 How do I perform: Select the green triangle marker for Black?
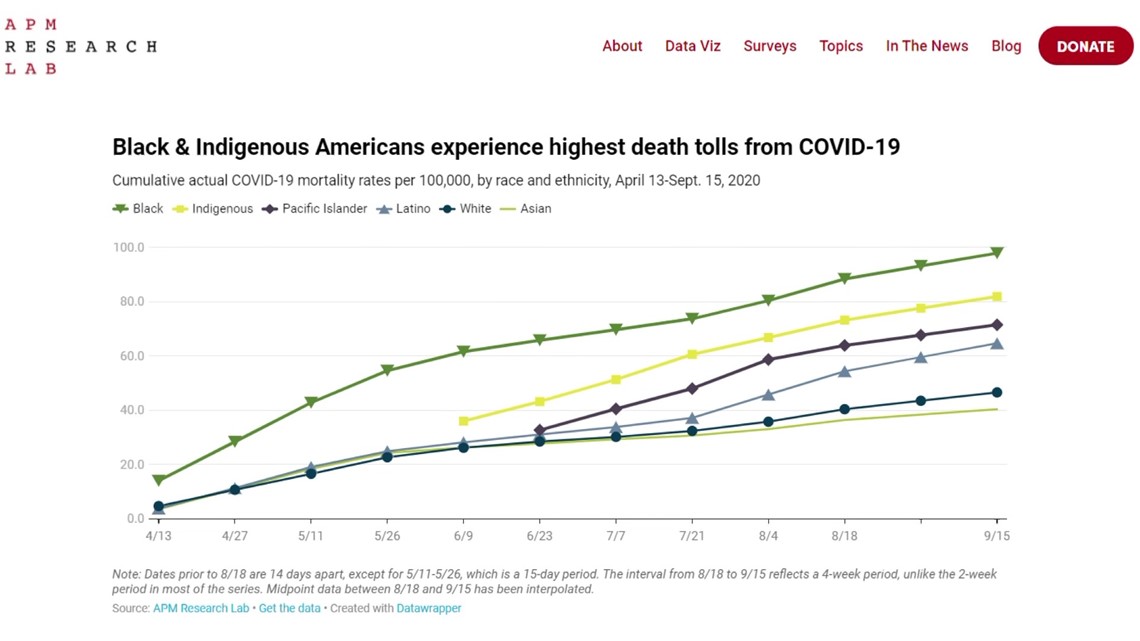(121, 208)
